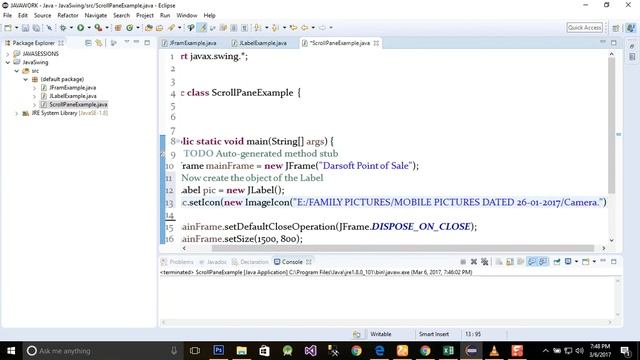The height and width of the screenshot is (360, 640).
Task: Select JLabelExample.java in Package Explorer
Action: (69, 96)
